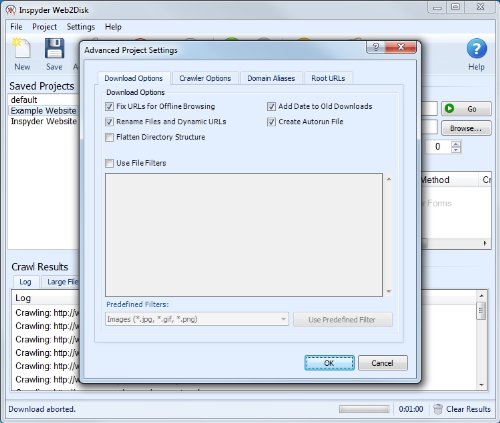Click the Browse... button
Screen dimensions: 500x423
(466, 128)
